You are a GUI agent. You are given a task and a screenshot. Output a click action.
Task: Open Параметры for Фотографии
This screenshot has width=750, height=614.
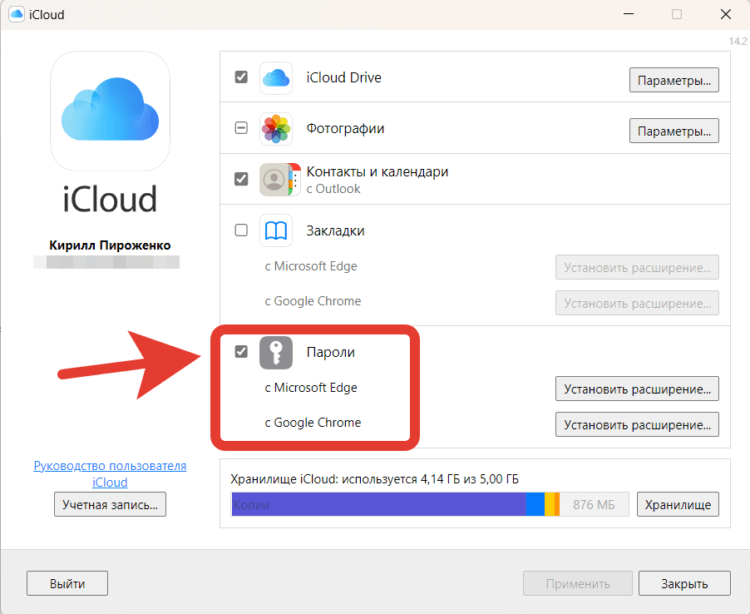coord(674,131)
